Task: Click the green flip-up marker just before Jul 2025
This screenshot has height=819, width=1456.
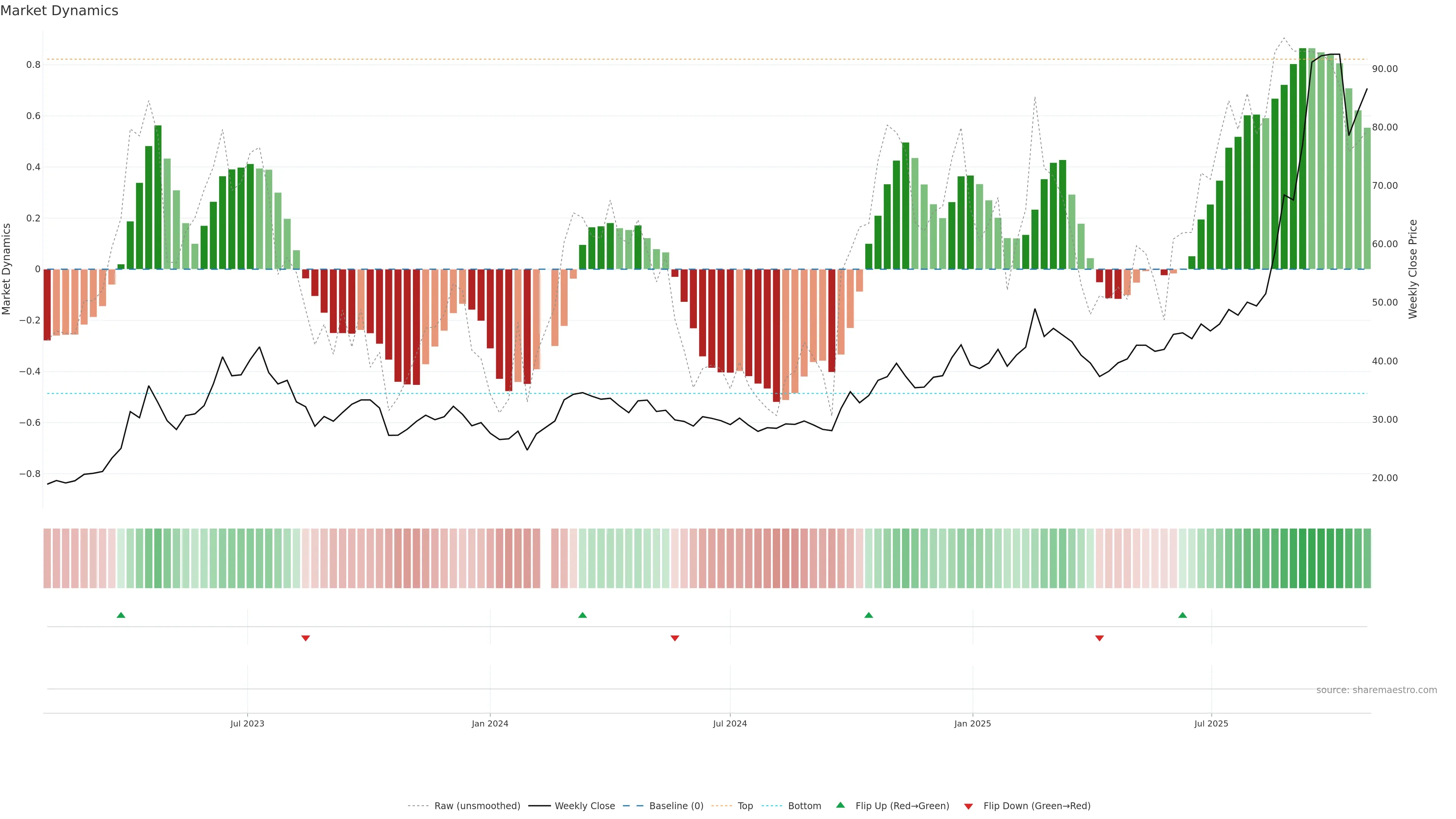Action: pos(1183,615)
